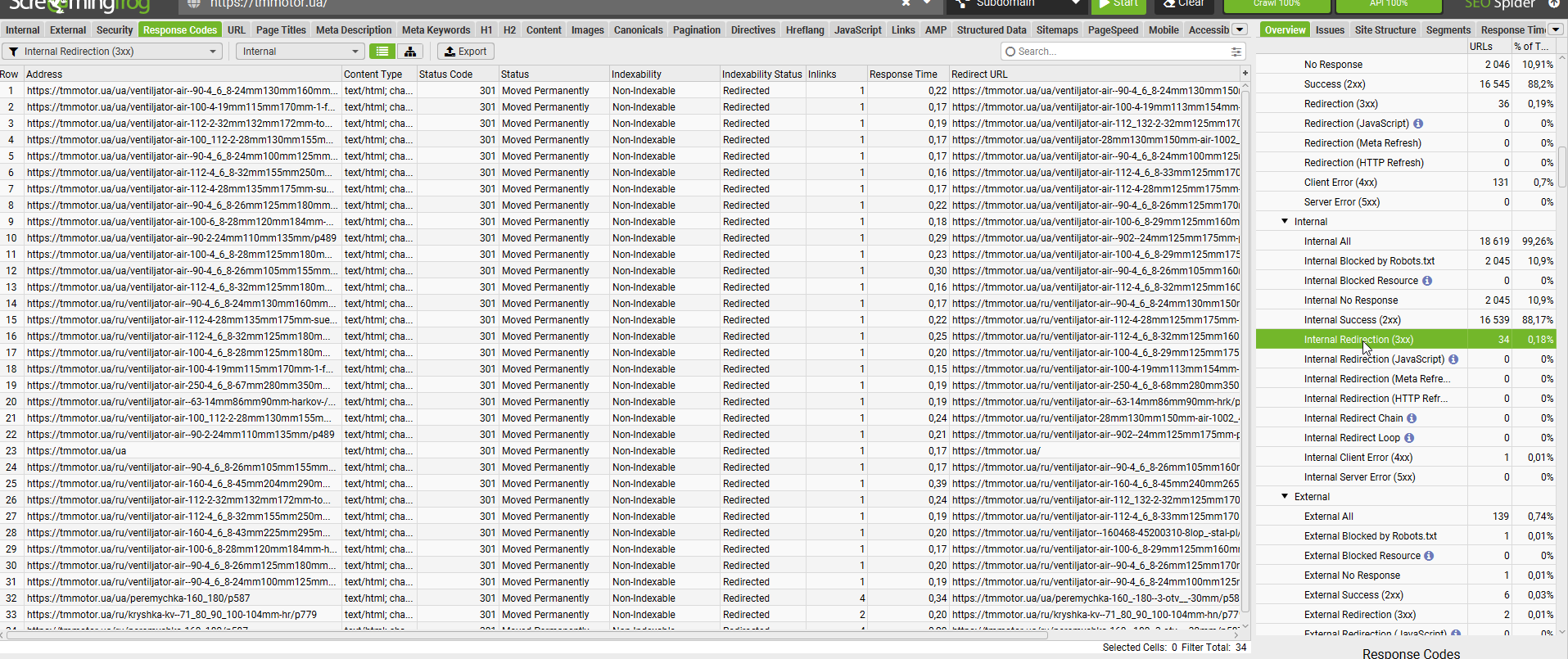
Task: Select External All overview row
Action: pyautogui.click(x=1405, y=517)
